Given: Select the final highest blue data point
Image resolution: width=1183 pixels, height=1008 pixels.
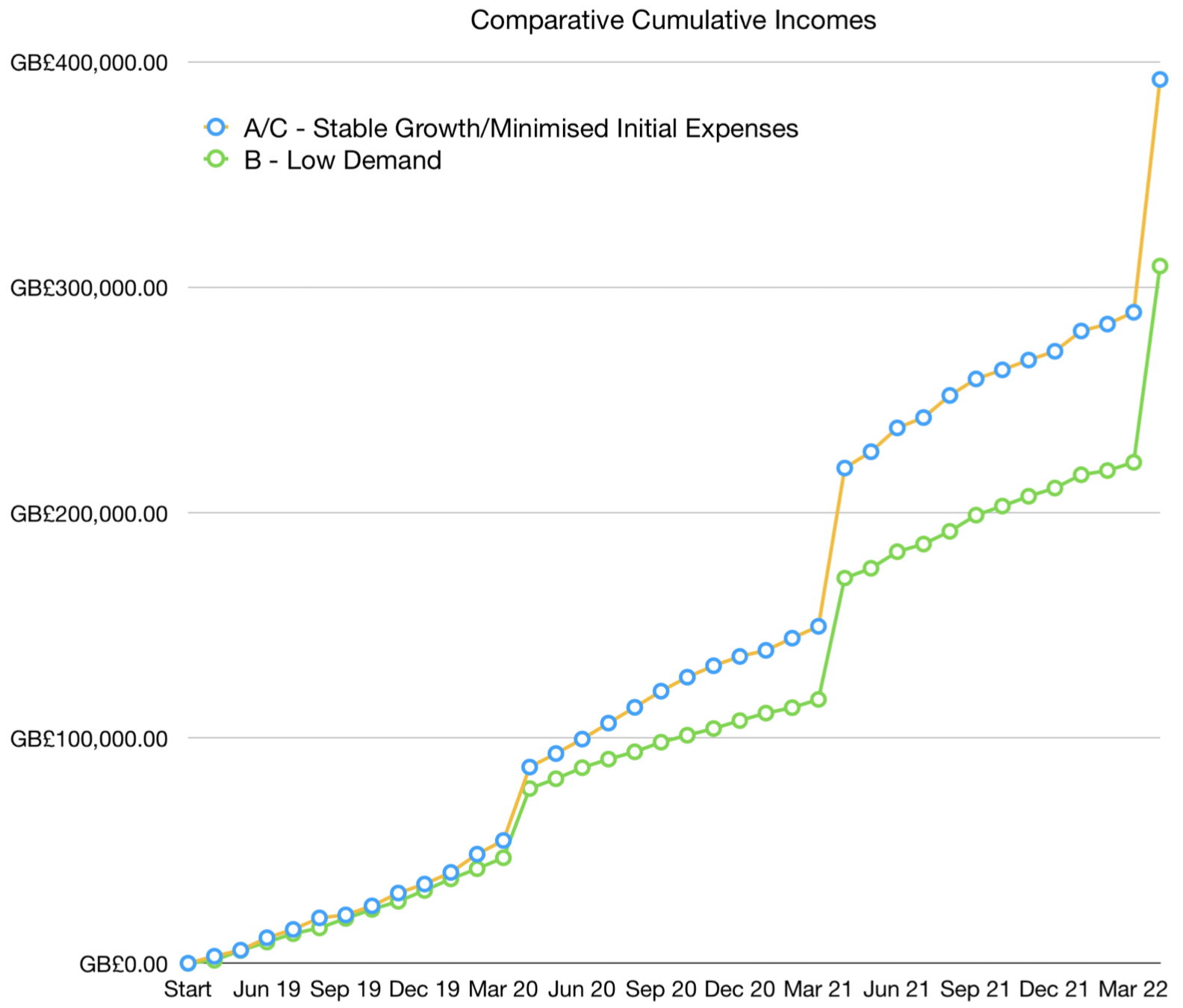Looking at the screenshot, I should point(1159,80).
